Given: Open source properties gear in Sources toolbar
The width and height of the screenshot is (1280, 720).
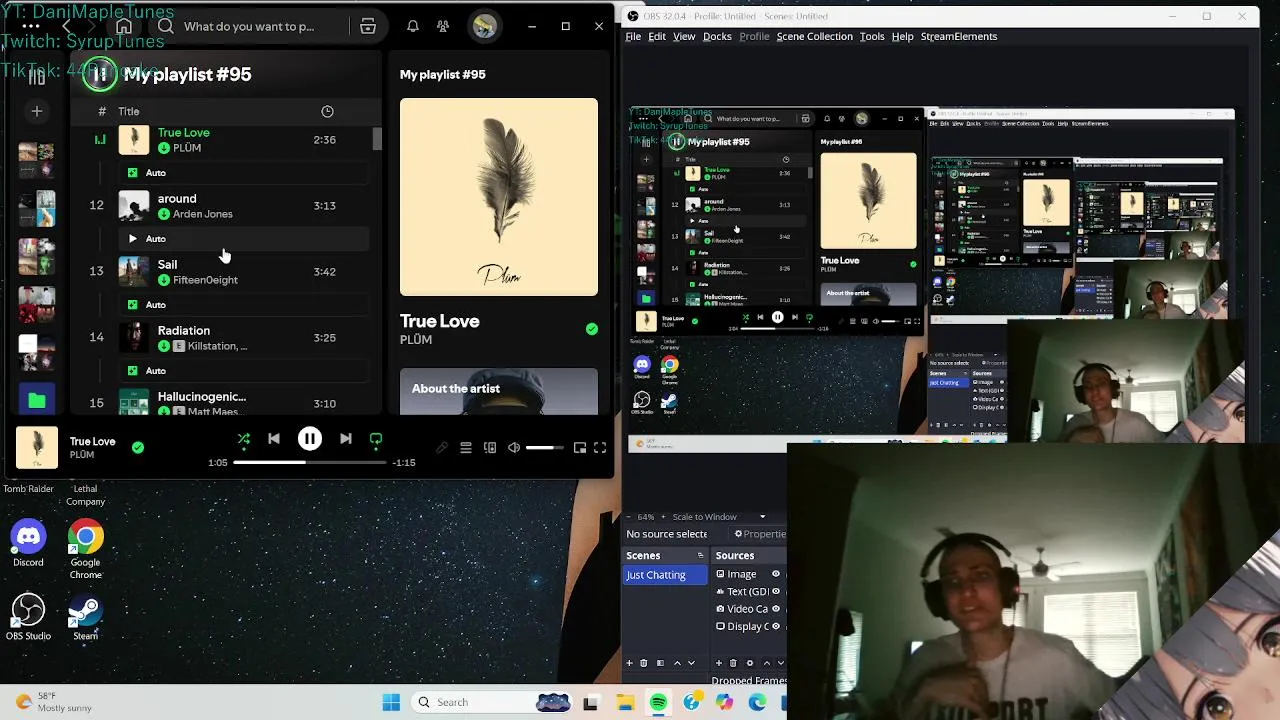Looking at the screenshot, I should pyautogui.click(x=750, y=663).
